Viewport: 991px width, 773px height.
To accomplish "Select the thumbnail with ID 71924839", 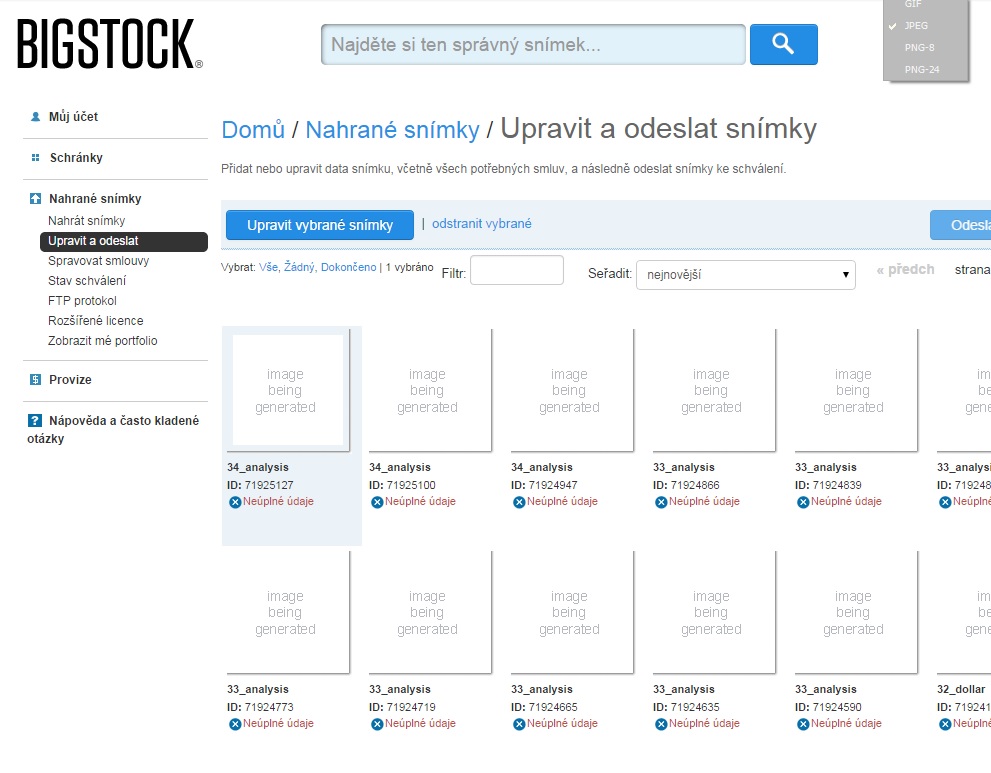I will [x=856, y=390].
